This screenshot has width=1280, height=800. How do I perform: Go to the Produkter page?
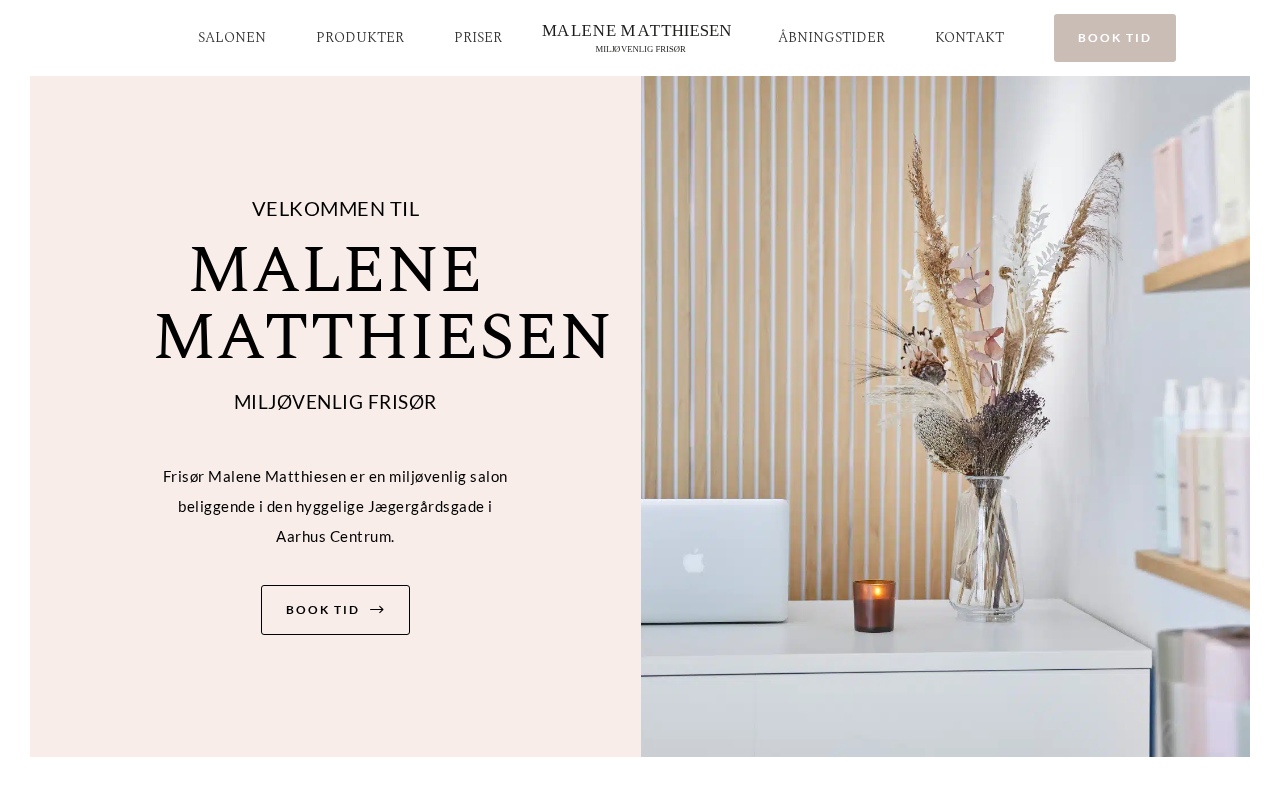pos(360,38)
